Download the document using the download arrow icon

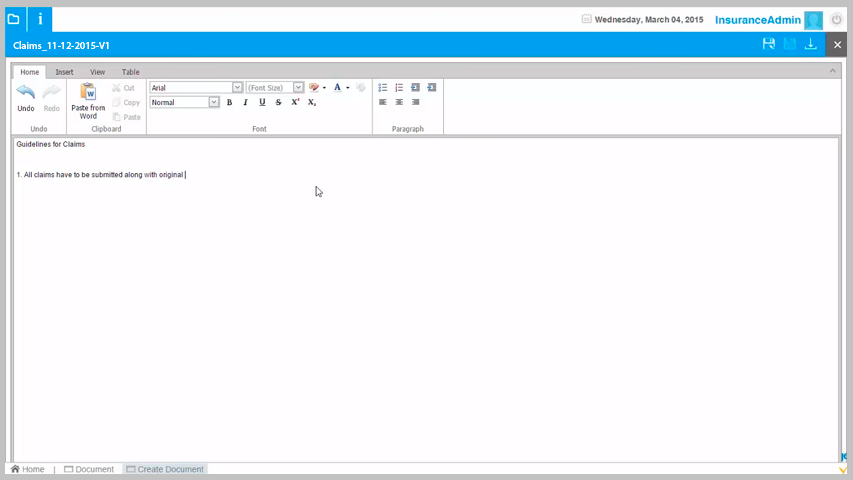811,45
